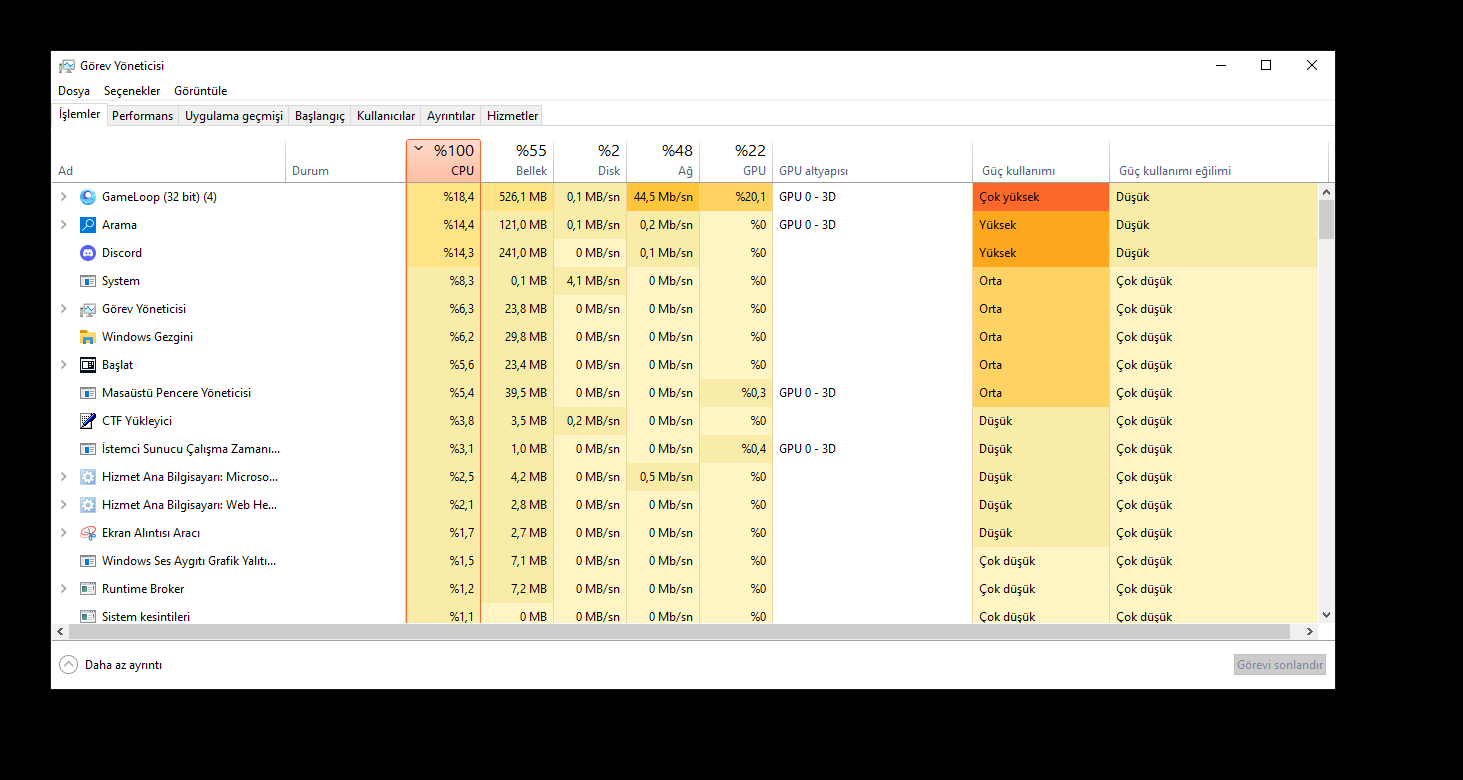
Task: Click the Task Manager title bar icon
Action: click(67, 66)
